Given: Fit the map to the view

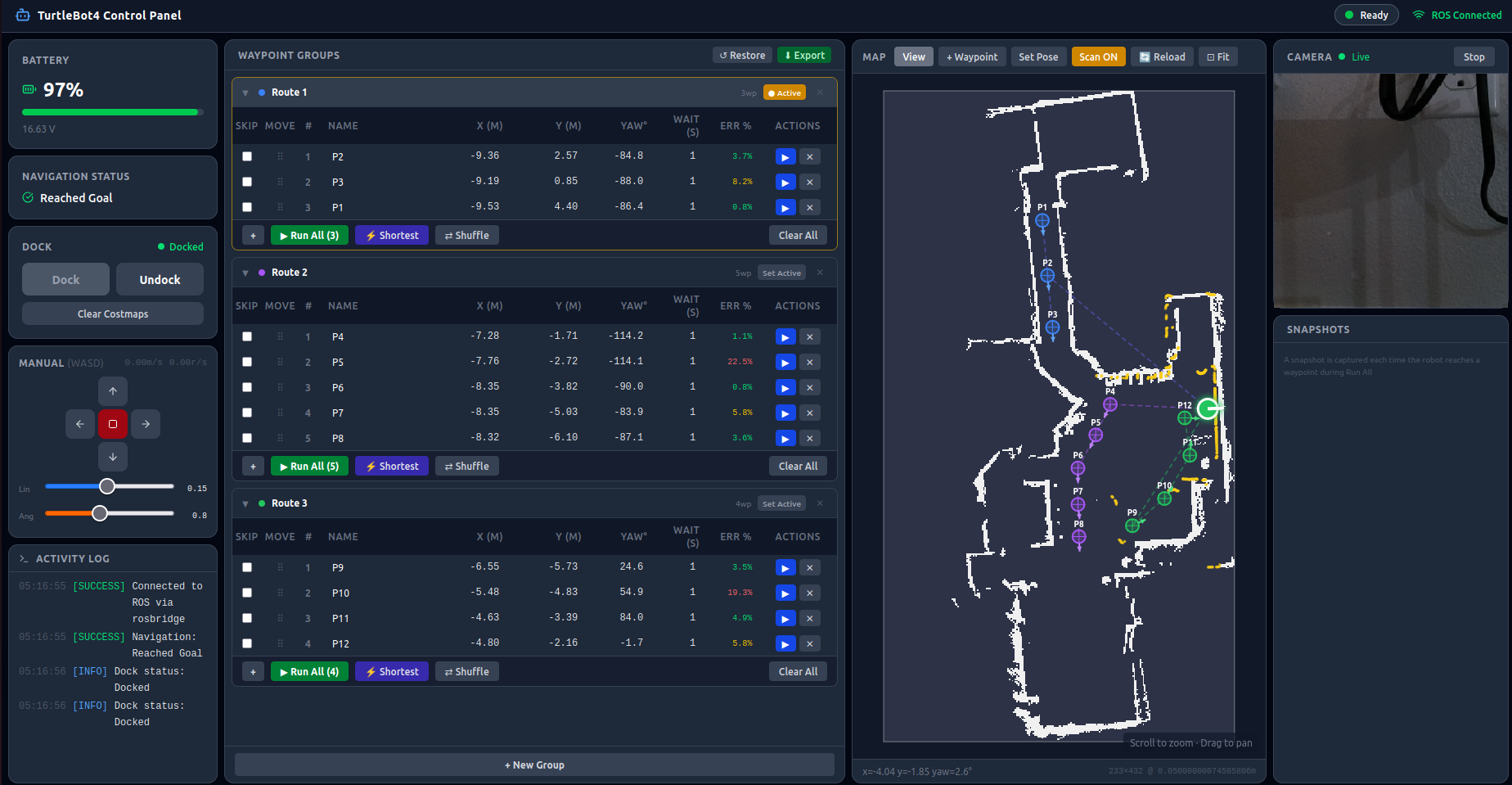Looking at the screenshot, I should [x=1218, y=57].
